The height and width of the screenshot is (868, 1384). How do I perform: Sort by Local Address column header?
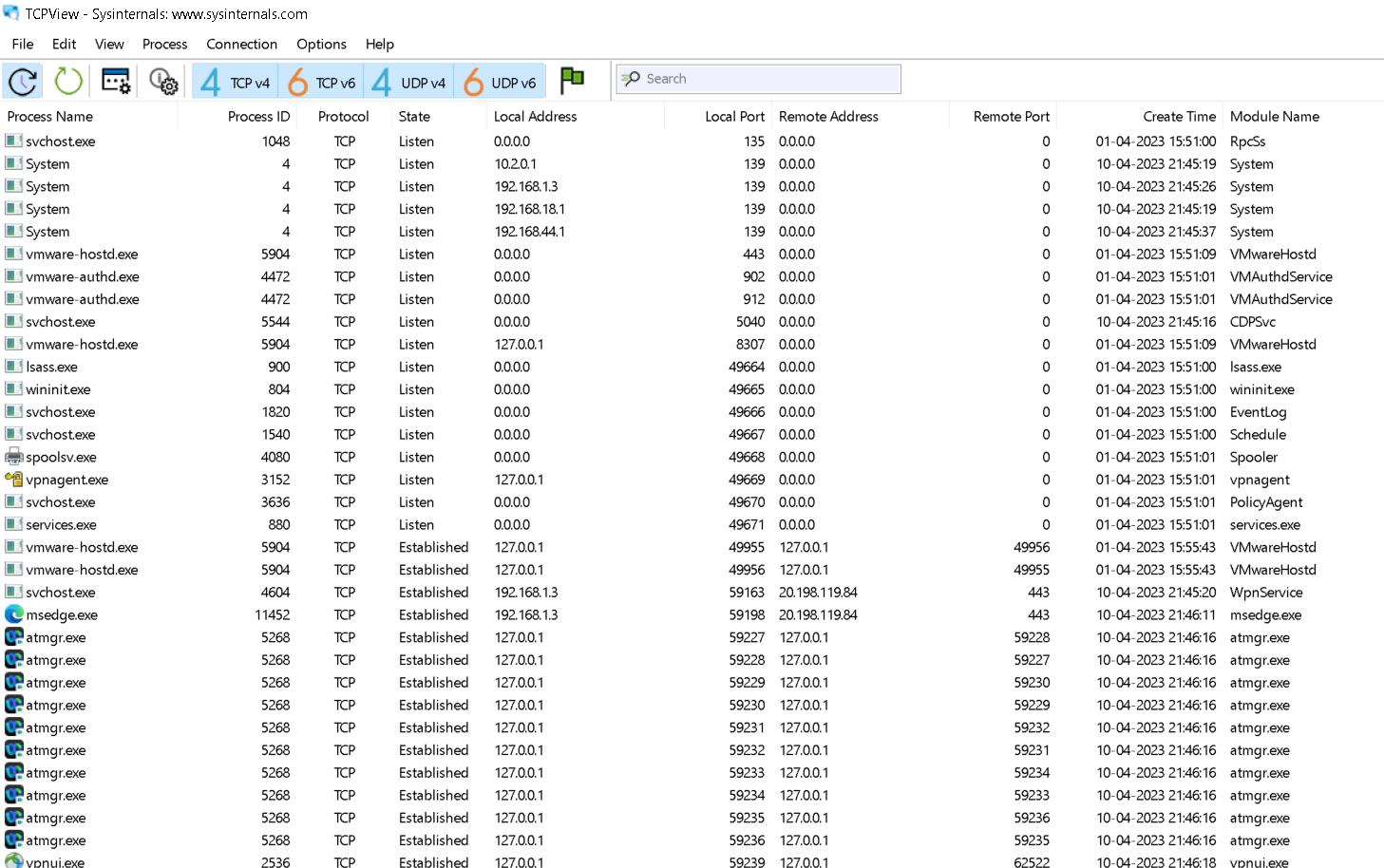[x=536, y=116]
